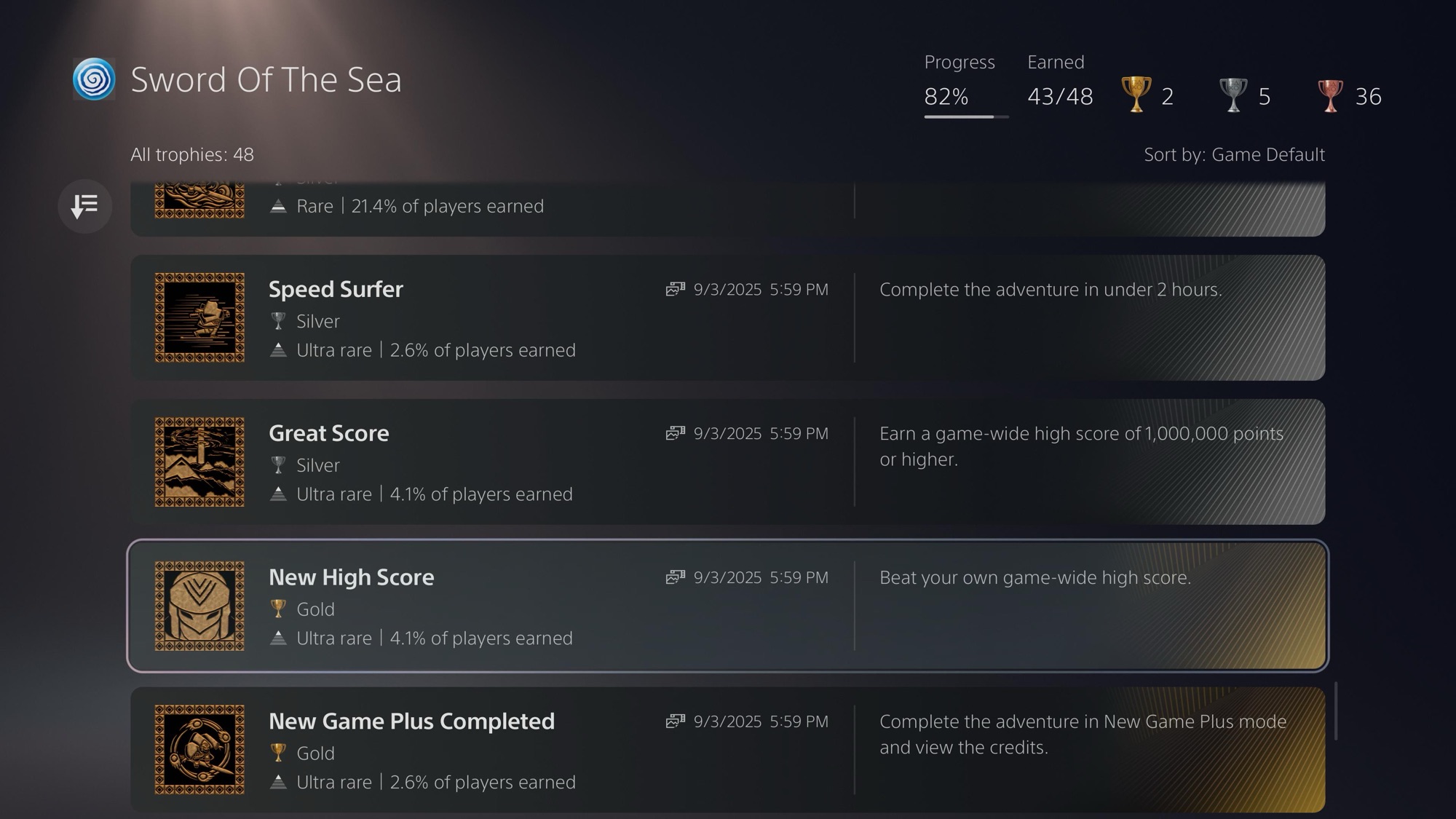
Task: Click the screenshot icon beside New High Score date
Action: 675,577
